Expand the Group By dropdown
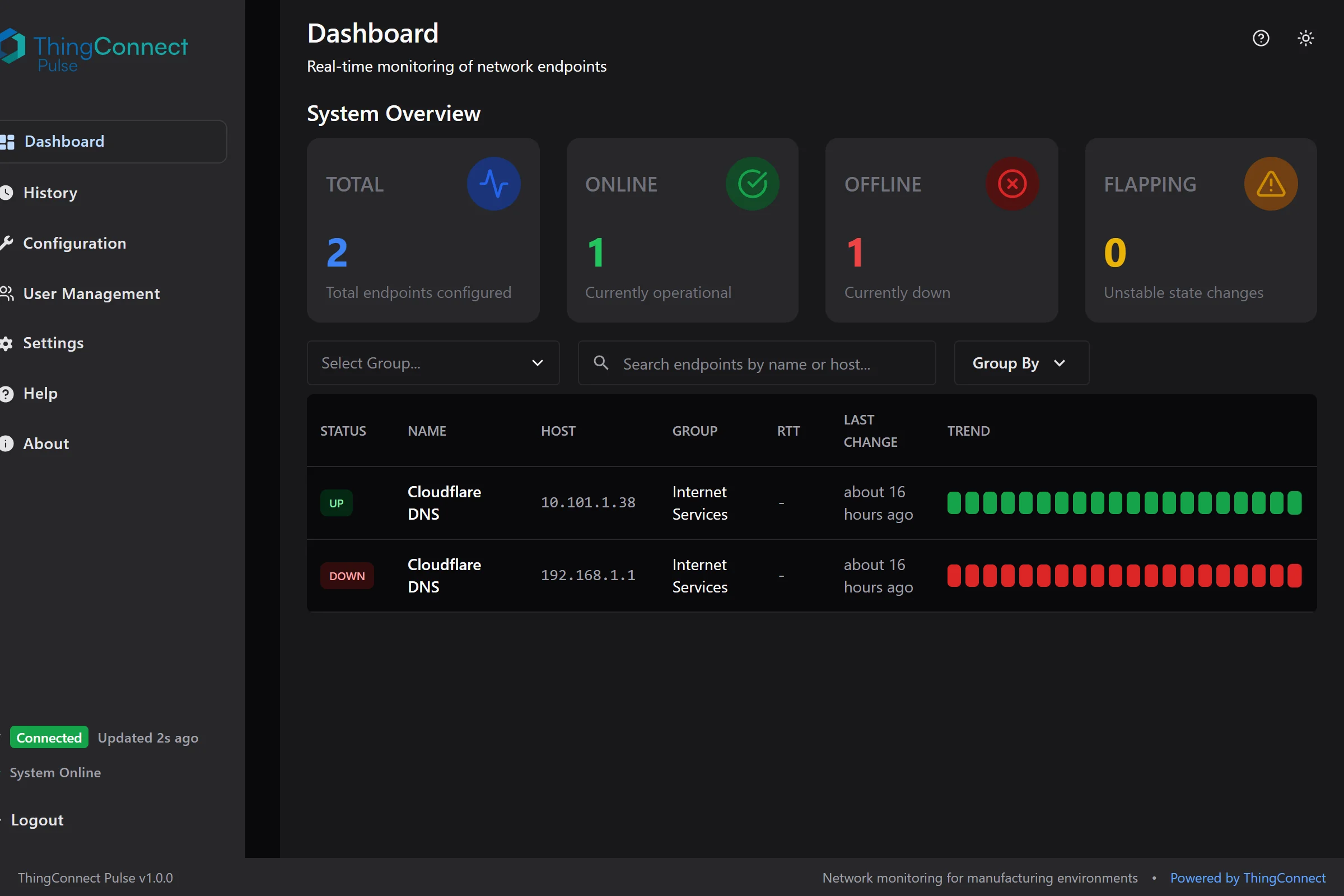 [x=1020, y=363]
